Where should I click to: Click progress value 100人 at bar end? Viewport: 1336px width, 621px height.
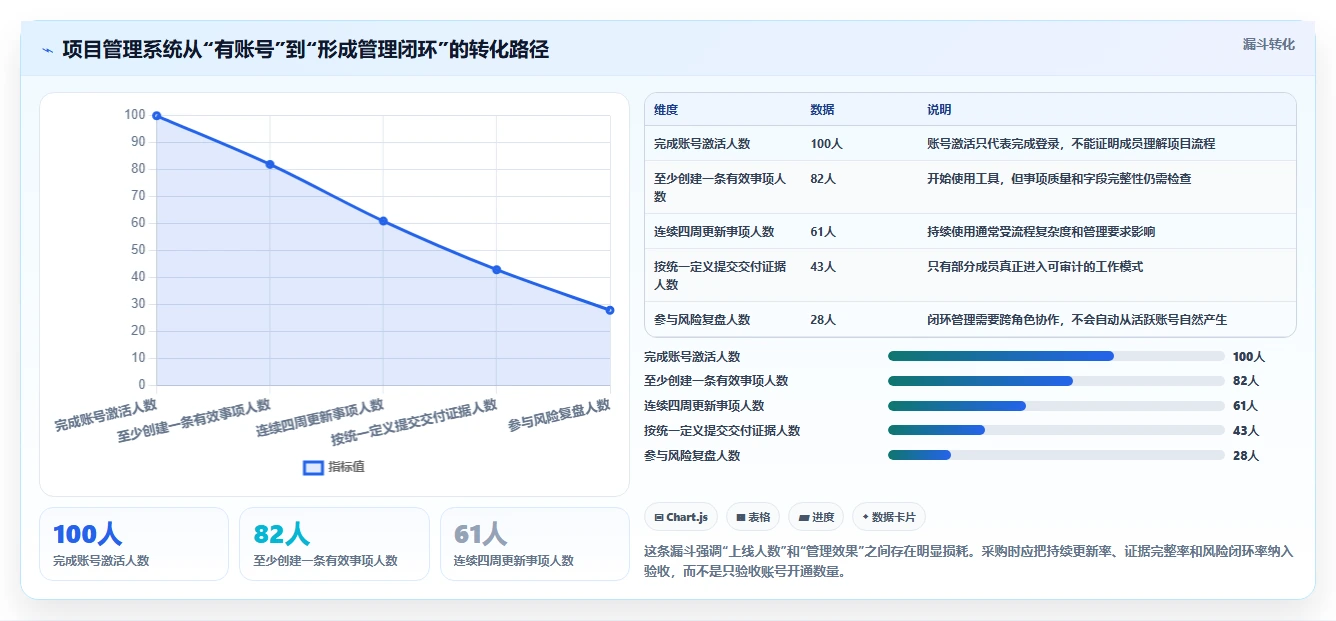coord(1249,357)
